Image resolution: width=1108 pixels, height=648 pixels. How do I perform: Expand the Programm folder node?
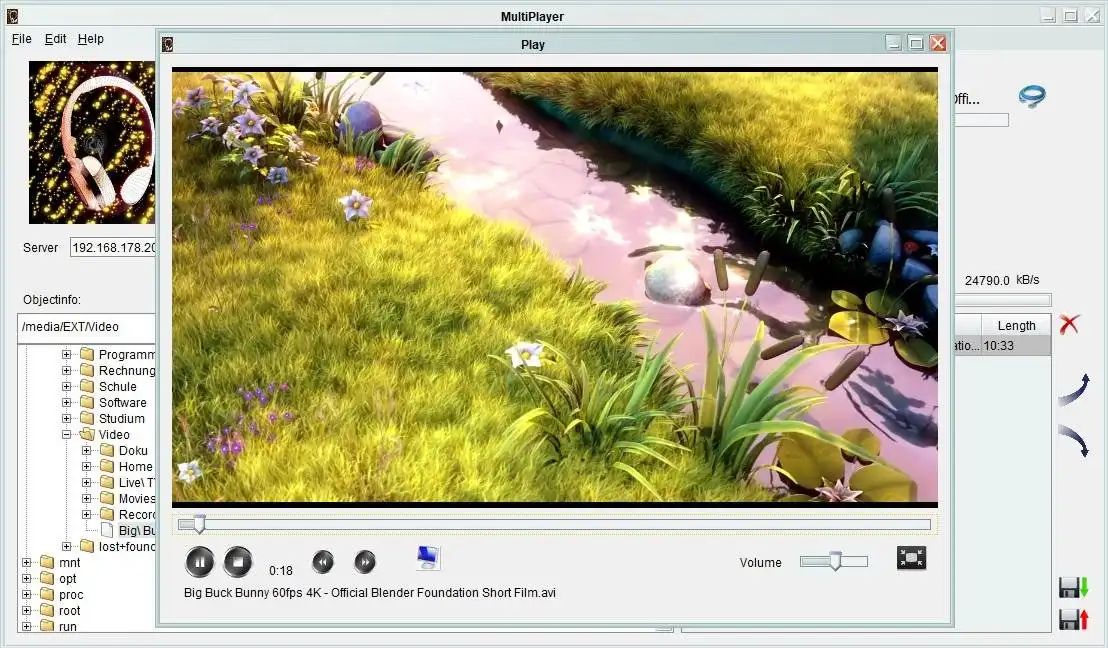[66, 354]
